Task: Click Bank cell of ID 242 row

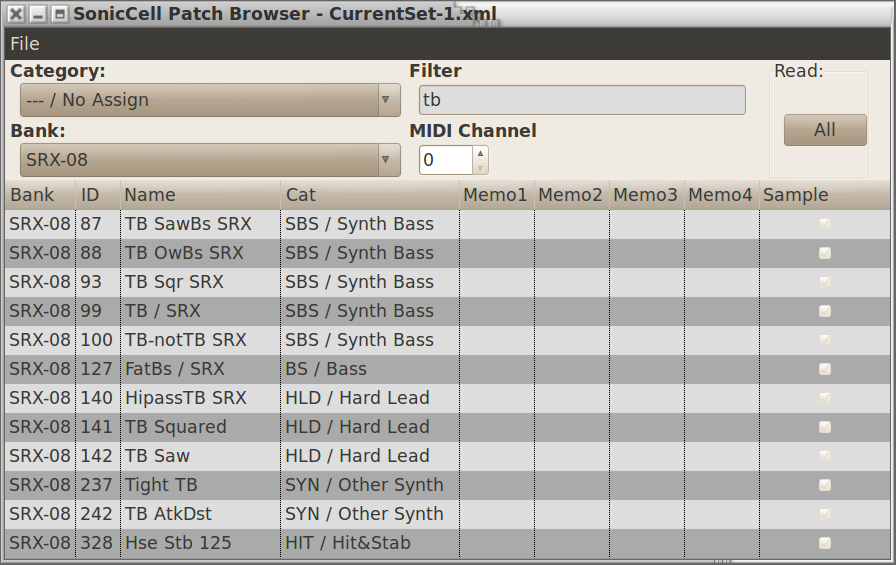Action: click(40, 514)
